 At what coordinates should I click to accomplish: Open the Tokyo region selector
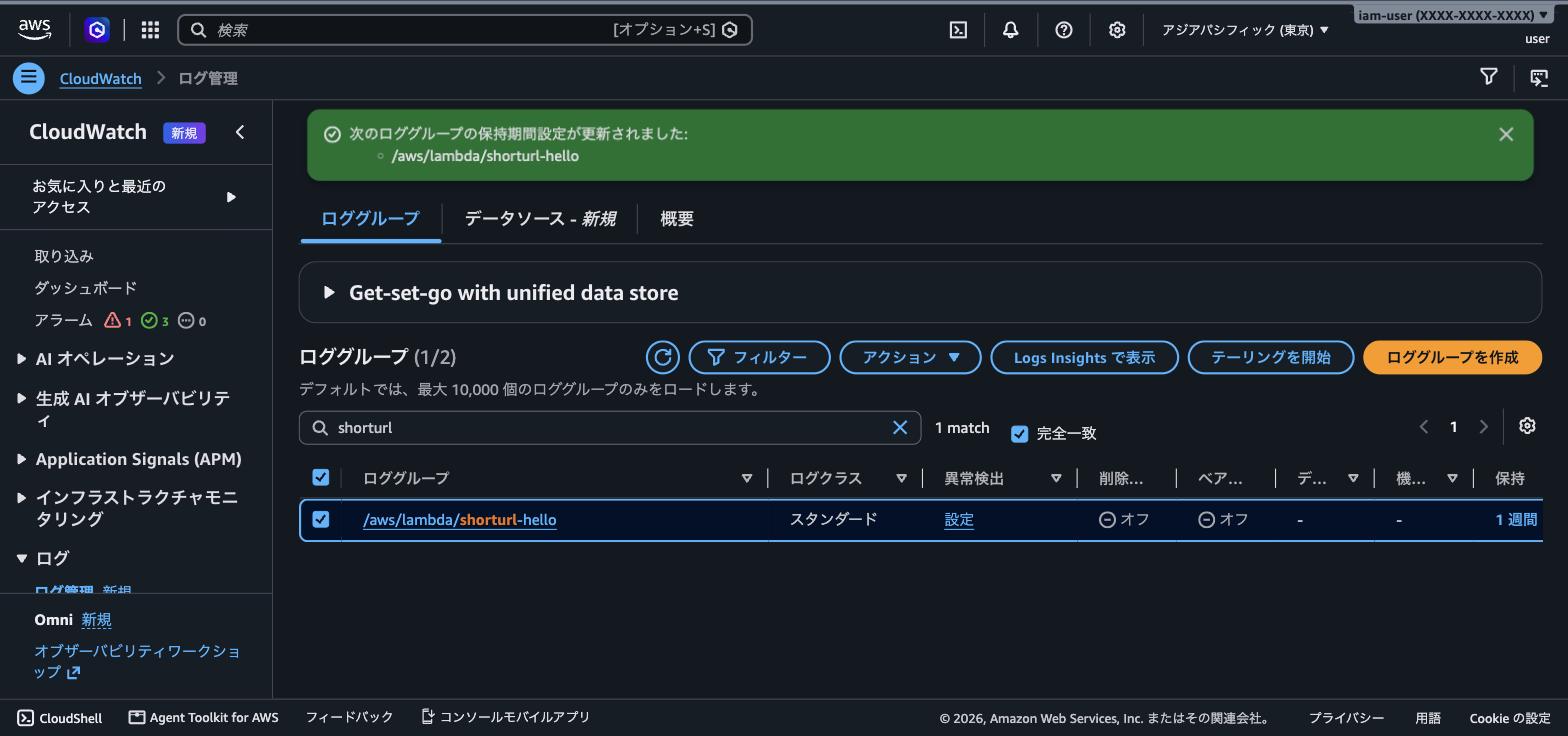(x=1245, y=30)
